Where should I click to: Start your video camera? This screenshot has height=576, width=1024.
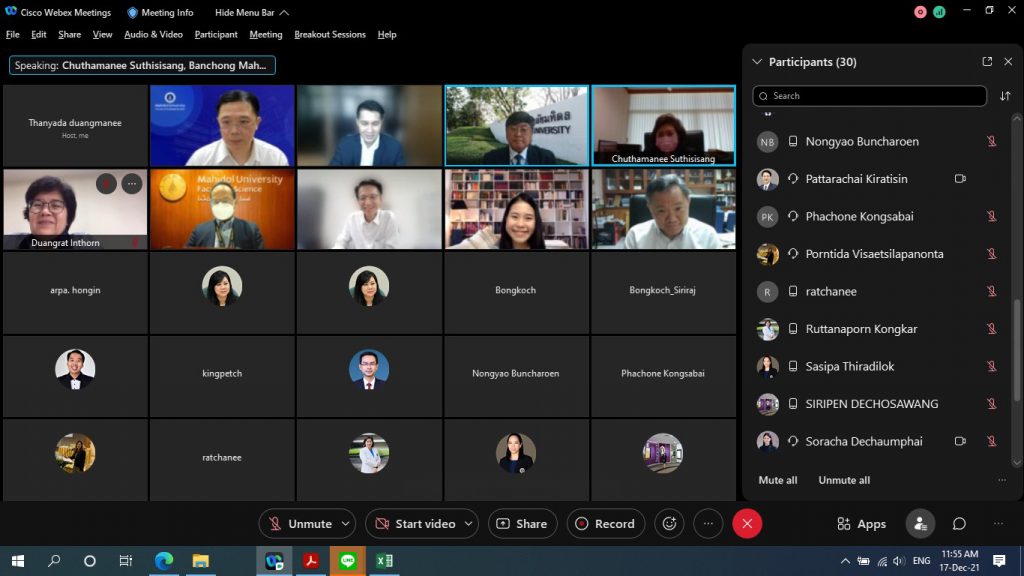[413, 524]
